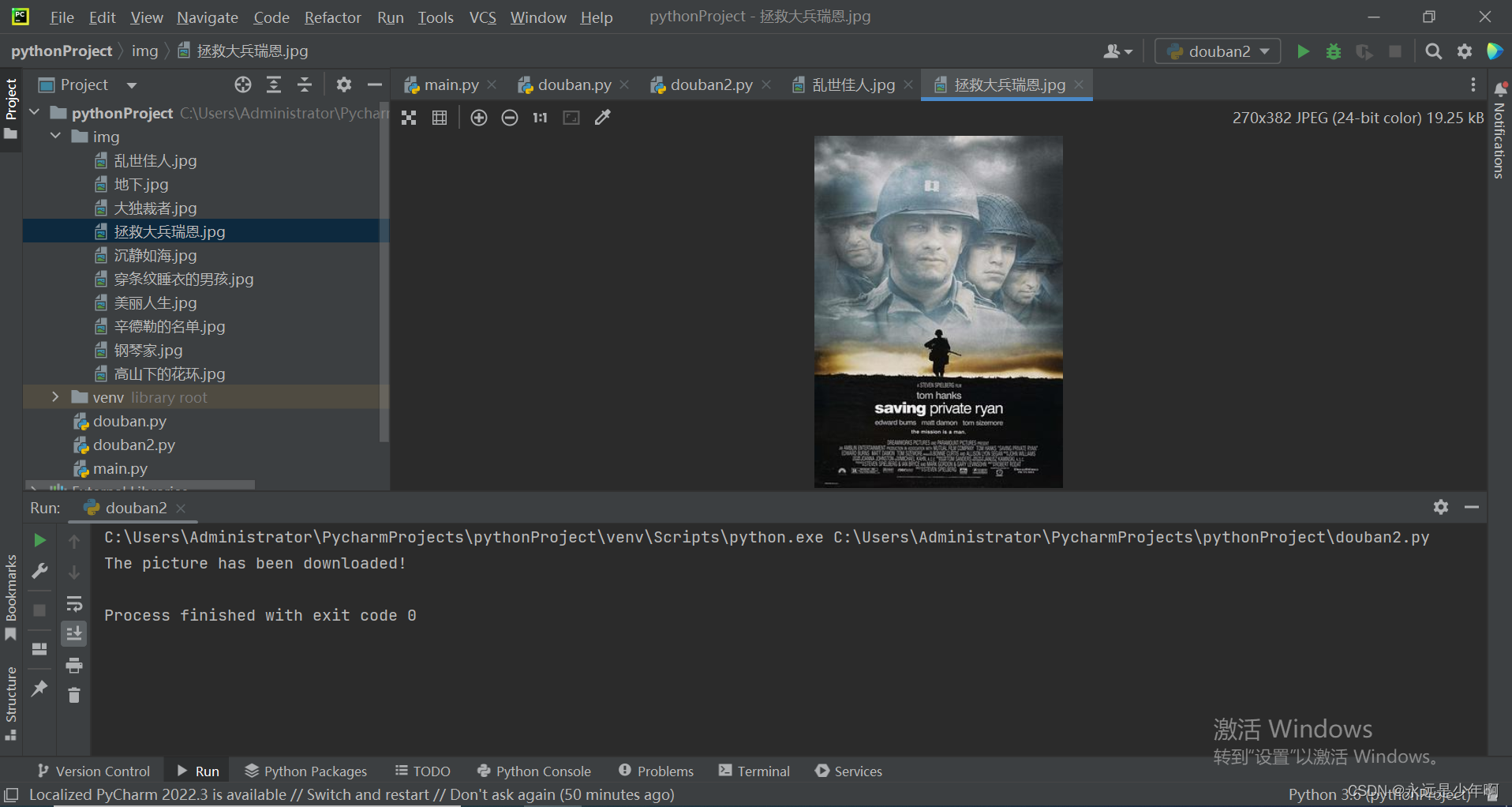
Task: Start debugging with the bug icon
Action: 1334,51
